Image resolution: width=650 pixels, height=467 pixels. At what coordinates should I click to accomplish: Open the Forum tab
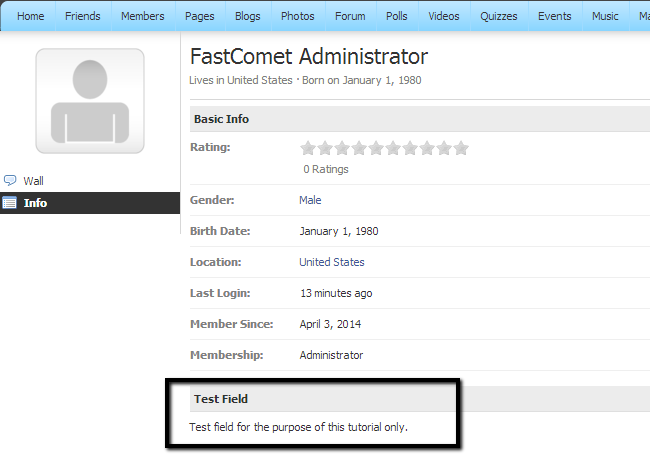pyautogui.click(x=350, y=16)
